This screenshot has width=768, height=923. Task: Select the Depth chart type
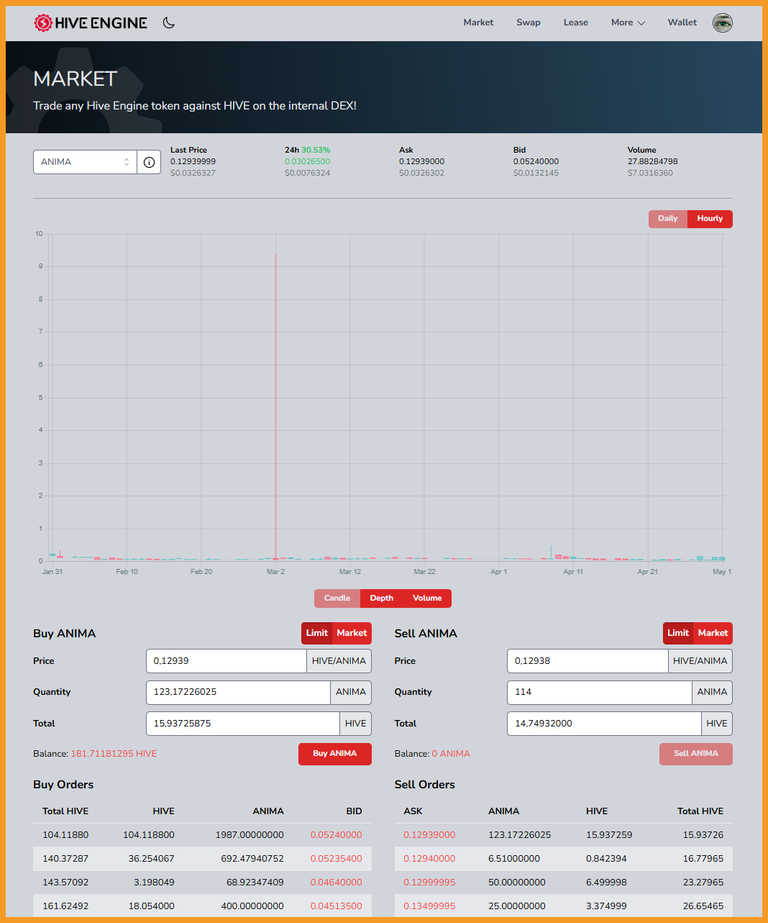(381, 598)
